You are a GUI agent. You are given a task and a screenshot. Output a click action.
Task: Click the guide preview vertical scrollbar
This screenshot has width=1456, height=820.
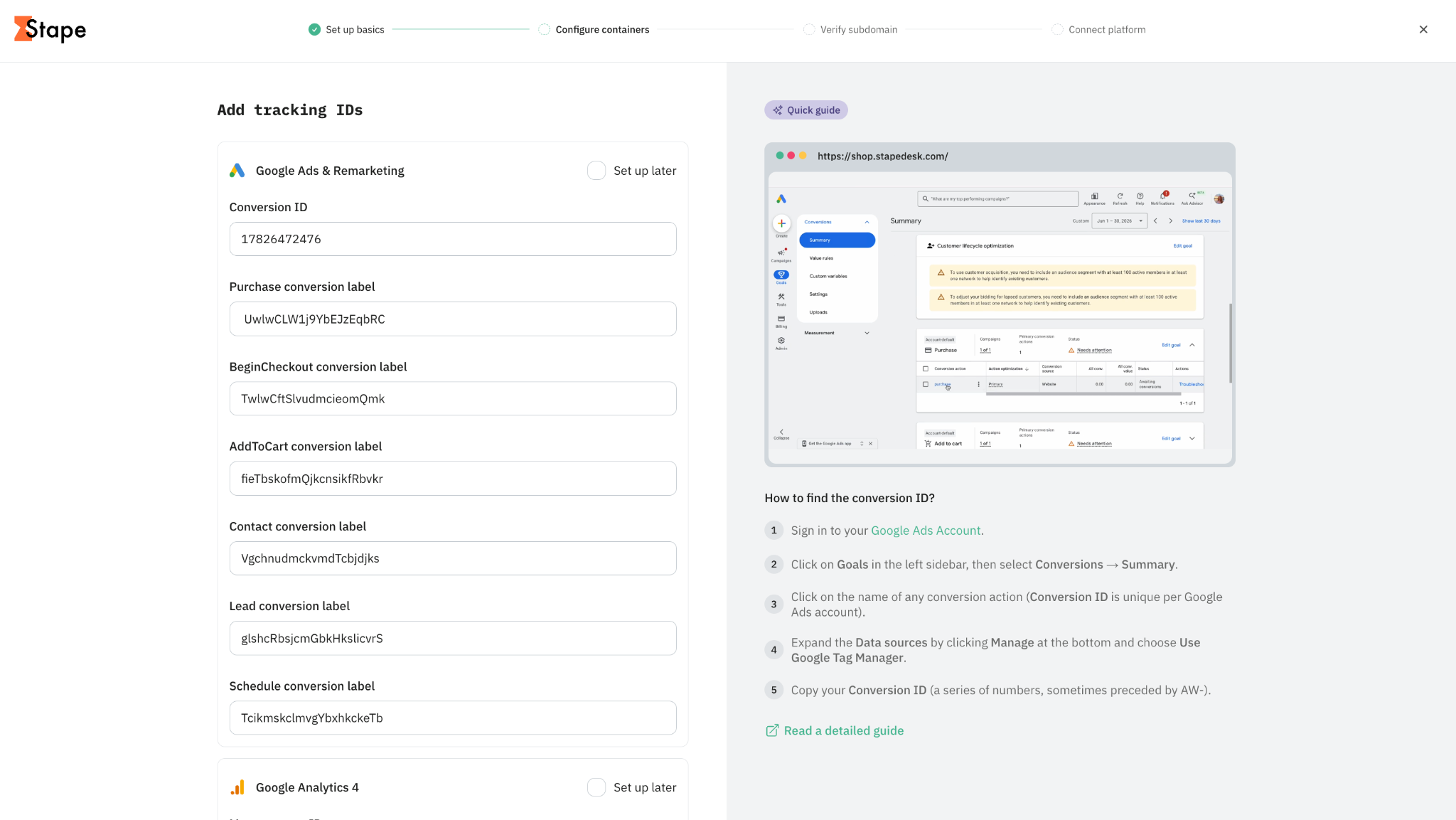click(x=1231, y=344)
